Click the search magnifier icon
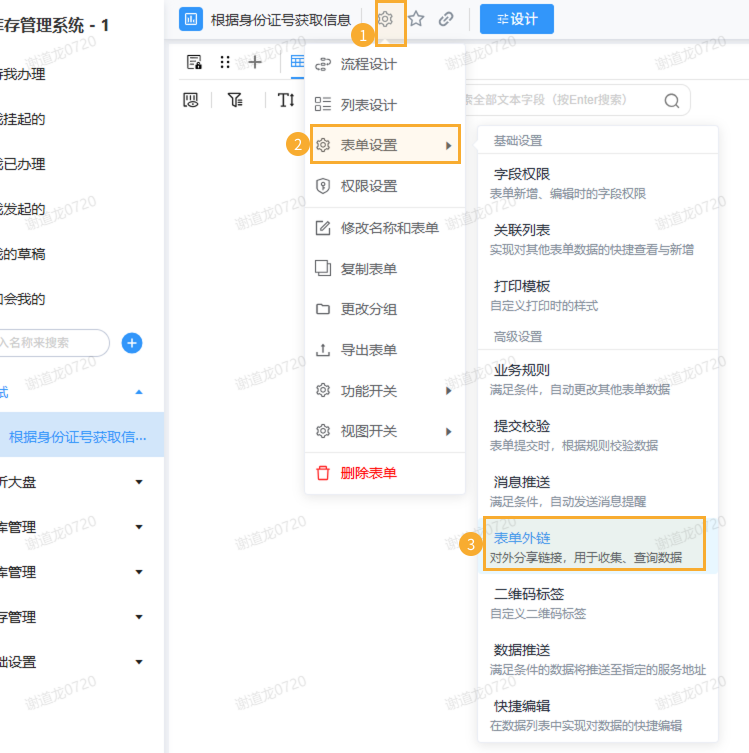Screen dimensions: 749x753 point(672,100)
